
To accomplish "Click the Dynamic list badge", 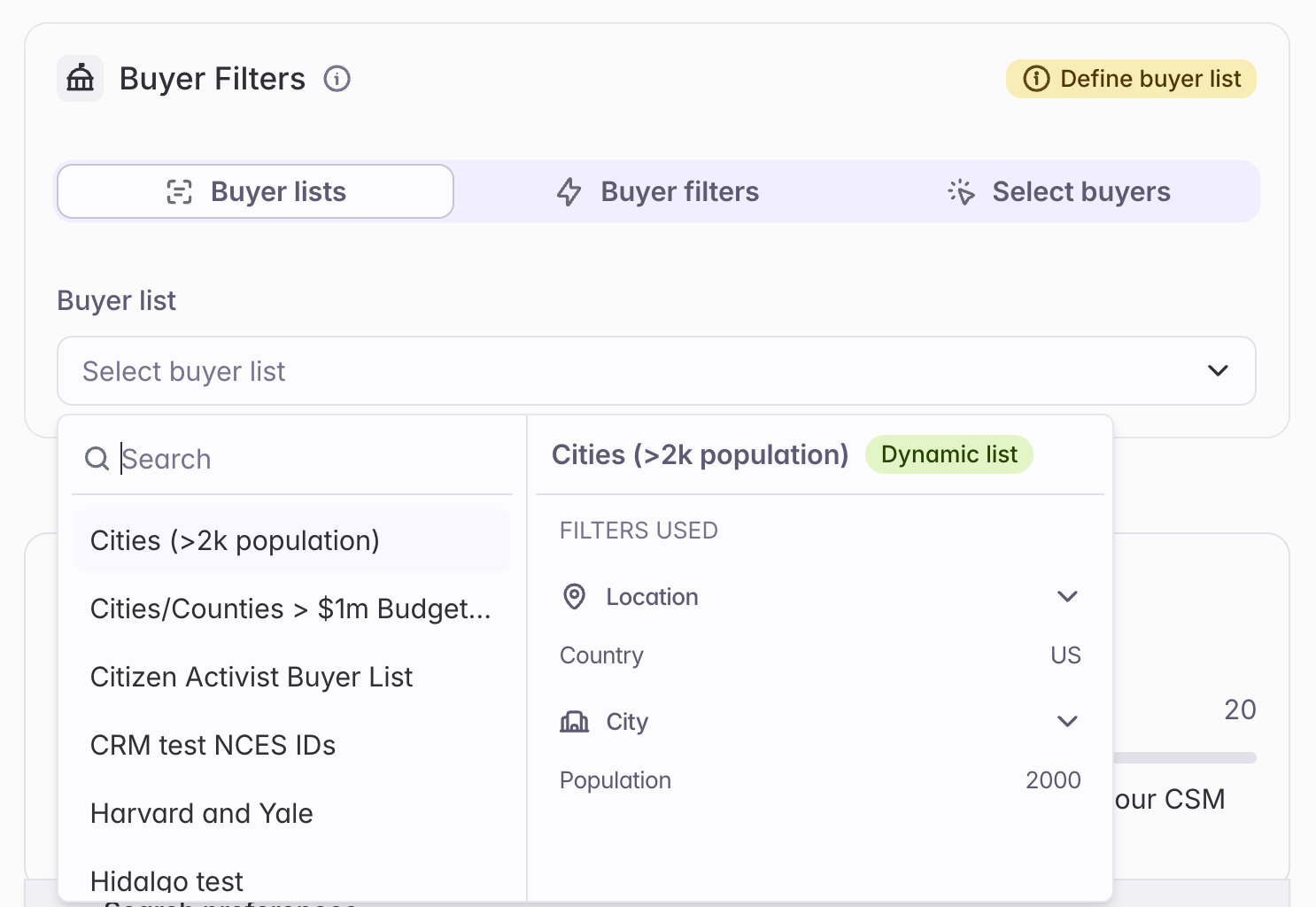I will 948,454.
